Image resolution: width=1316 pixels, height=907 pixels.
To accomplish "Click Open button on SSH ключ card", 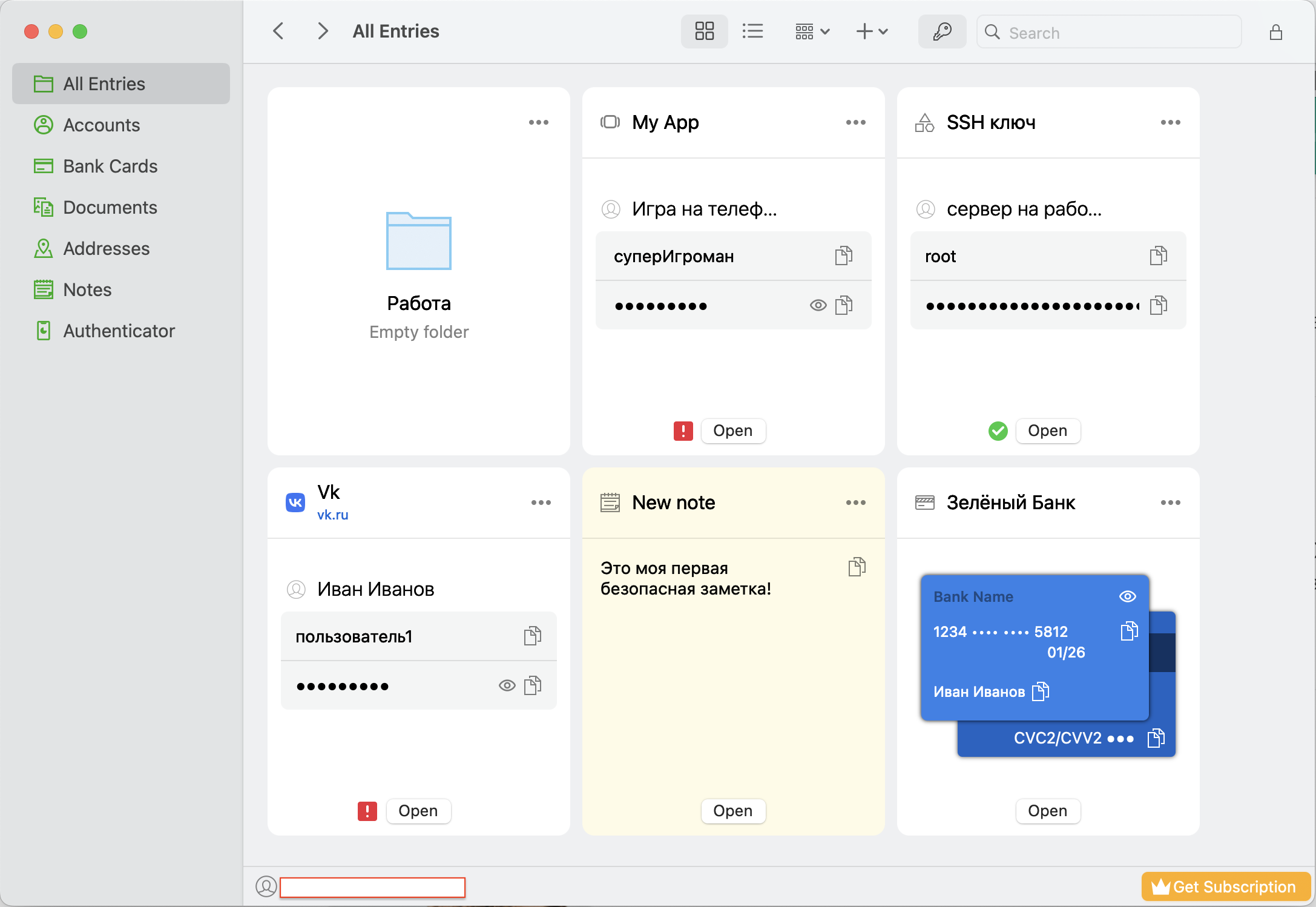I will point(1048,430).
